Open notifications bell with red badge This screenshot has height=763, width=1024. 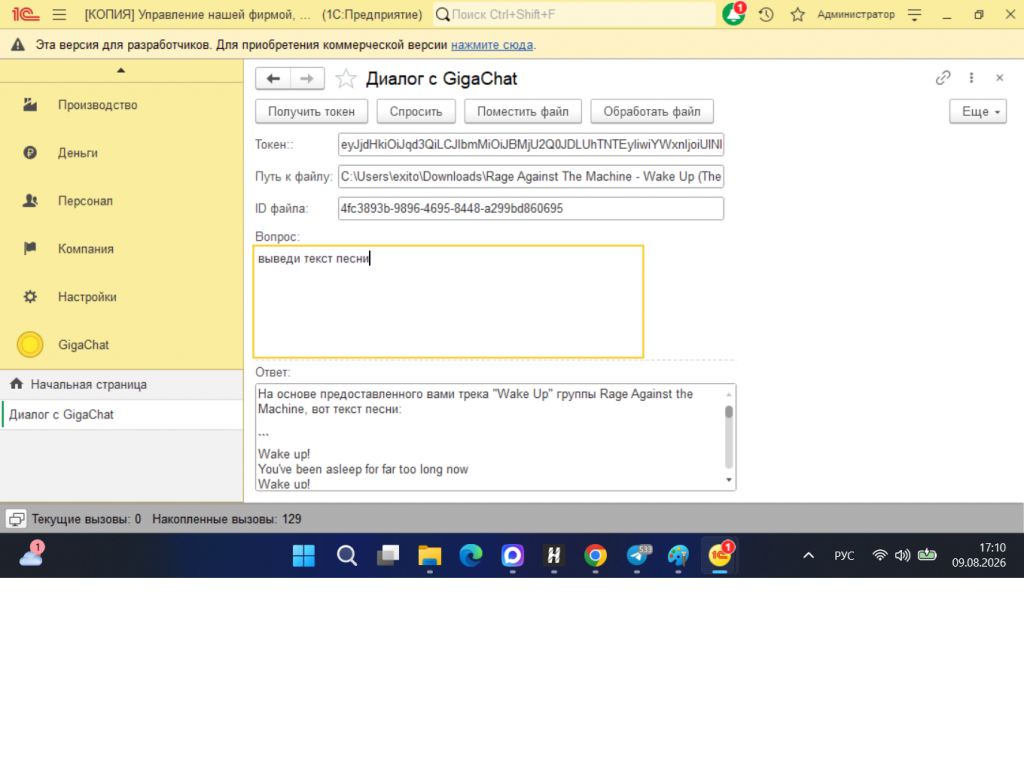tap(734, 14)
